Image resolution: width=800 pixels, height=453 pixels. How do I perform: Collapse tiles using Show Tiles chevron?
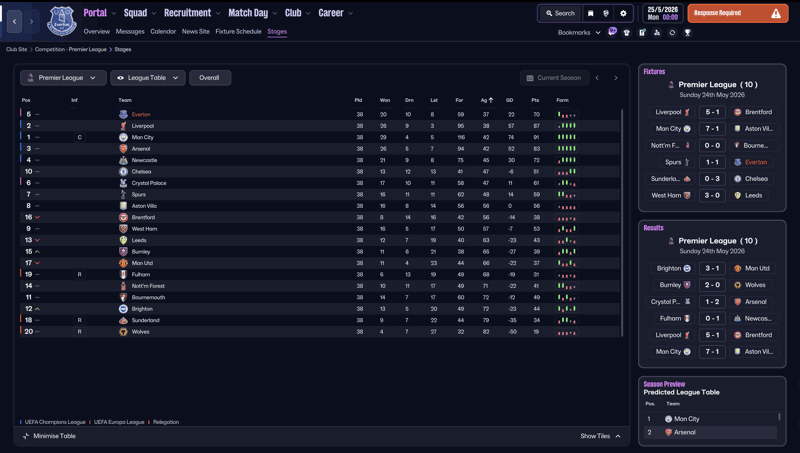coord(618,436)
